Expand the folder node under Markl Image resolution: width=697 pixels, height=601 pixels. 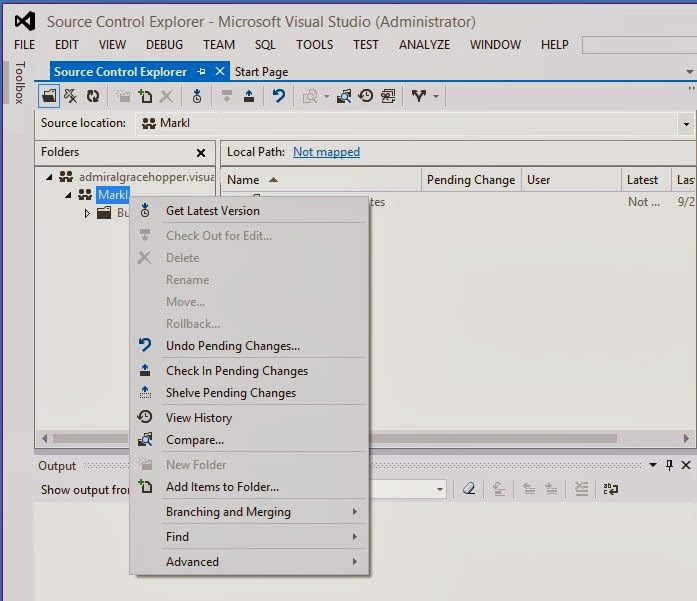[x=87, y=213]
